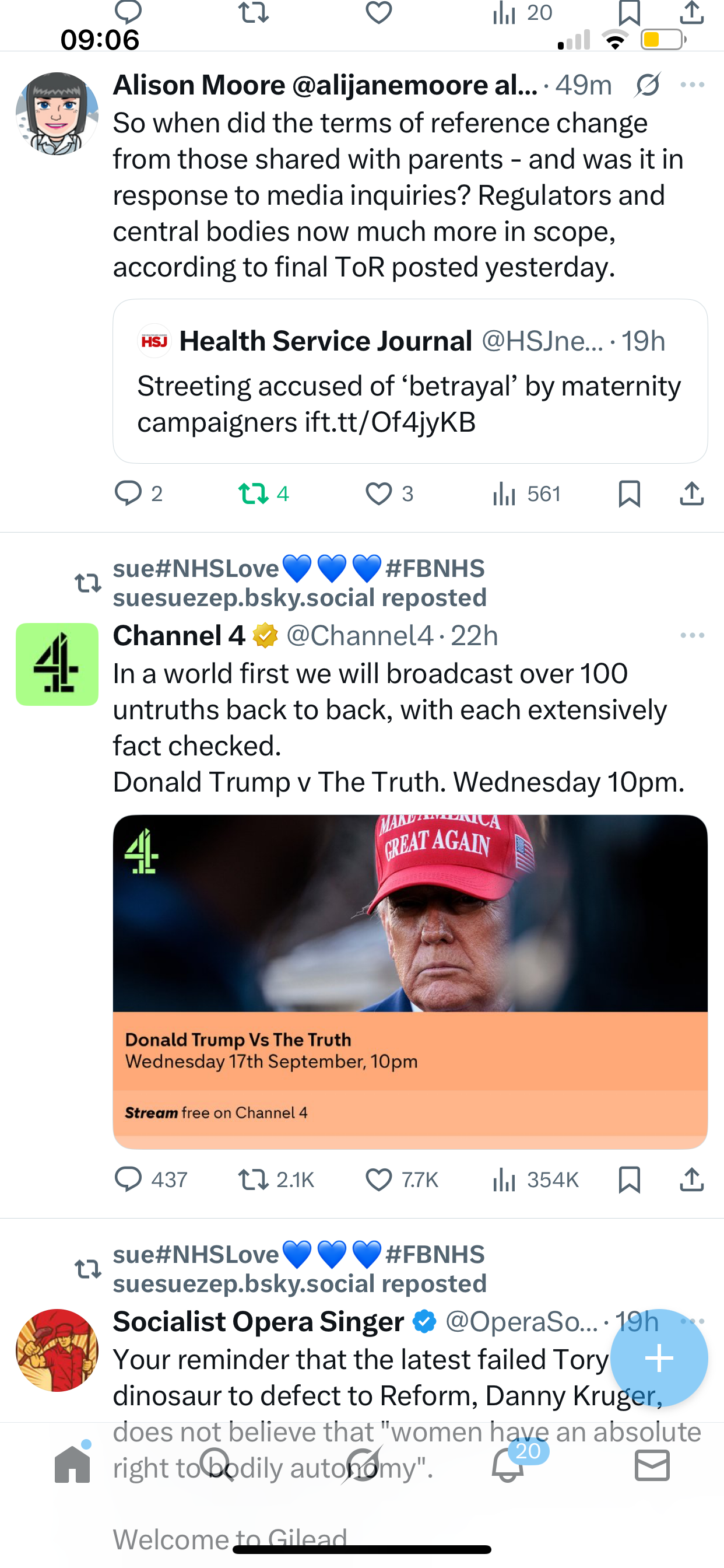The height and width of the screenshot is (1568, 724).
Task: Share the Channel 4 post
Action: point(692,1179)
